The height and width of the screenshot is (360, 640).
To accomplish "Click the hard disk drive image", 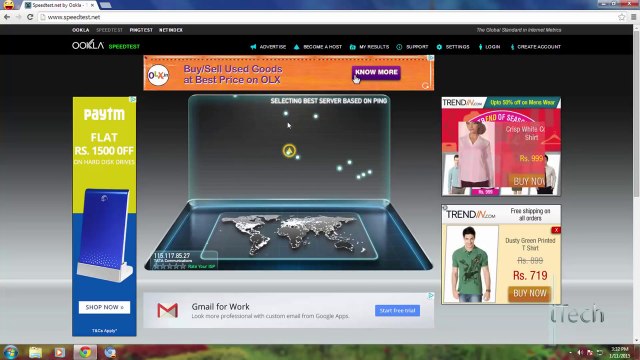I will click(105, 236).
